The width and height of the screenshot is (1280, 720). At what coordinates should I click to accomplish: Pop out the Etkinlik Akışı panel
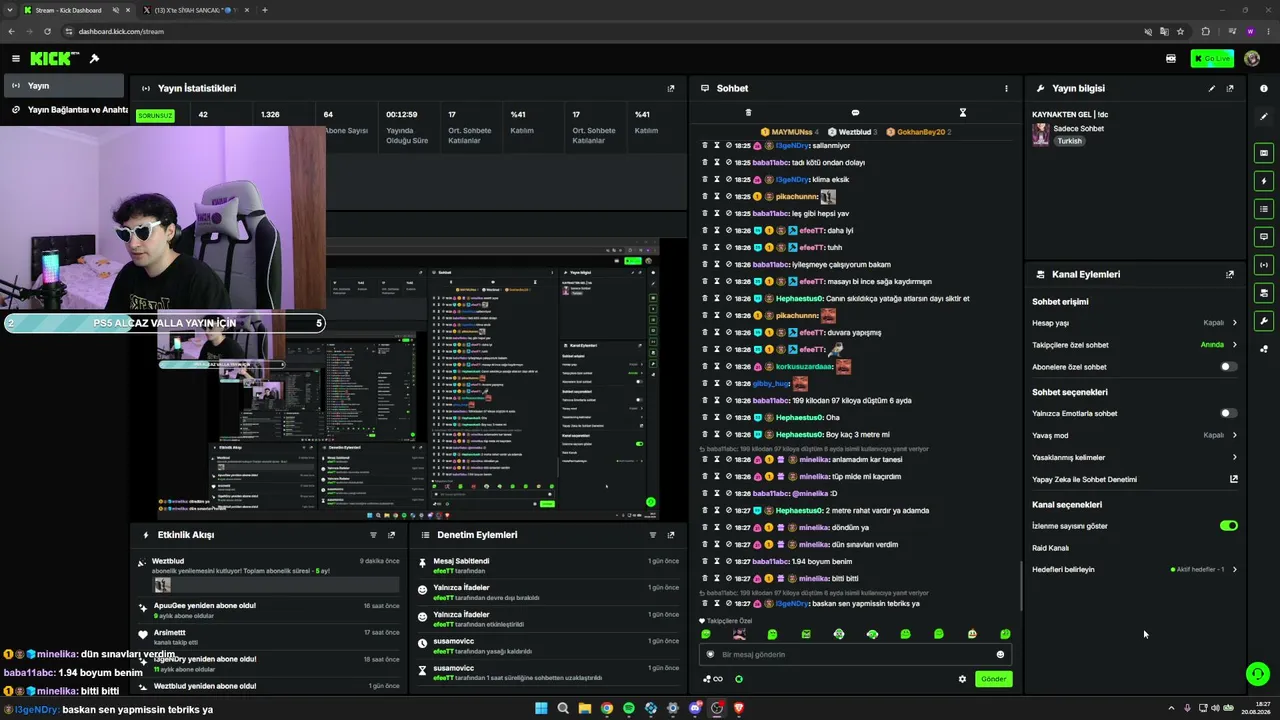(x=391, y=535)
